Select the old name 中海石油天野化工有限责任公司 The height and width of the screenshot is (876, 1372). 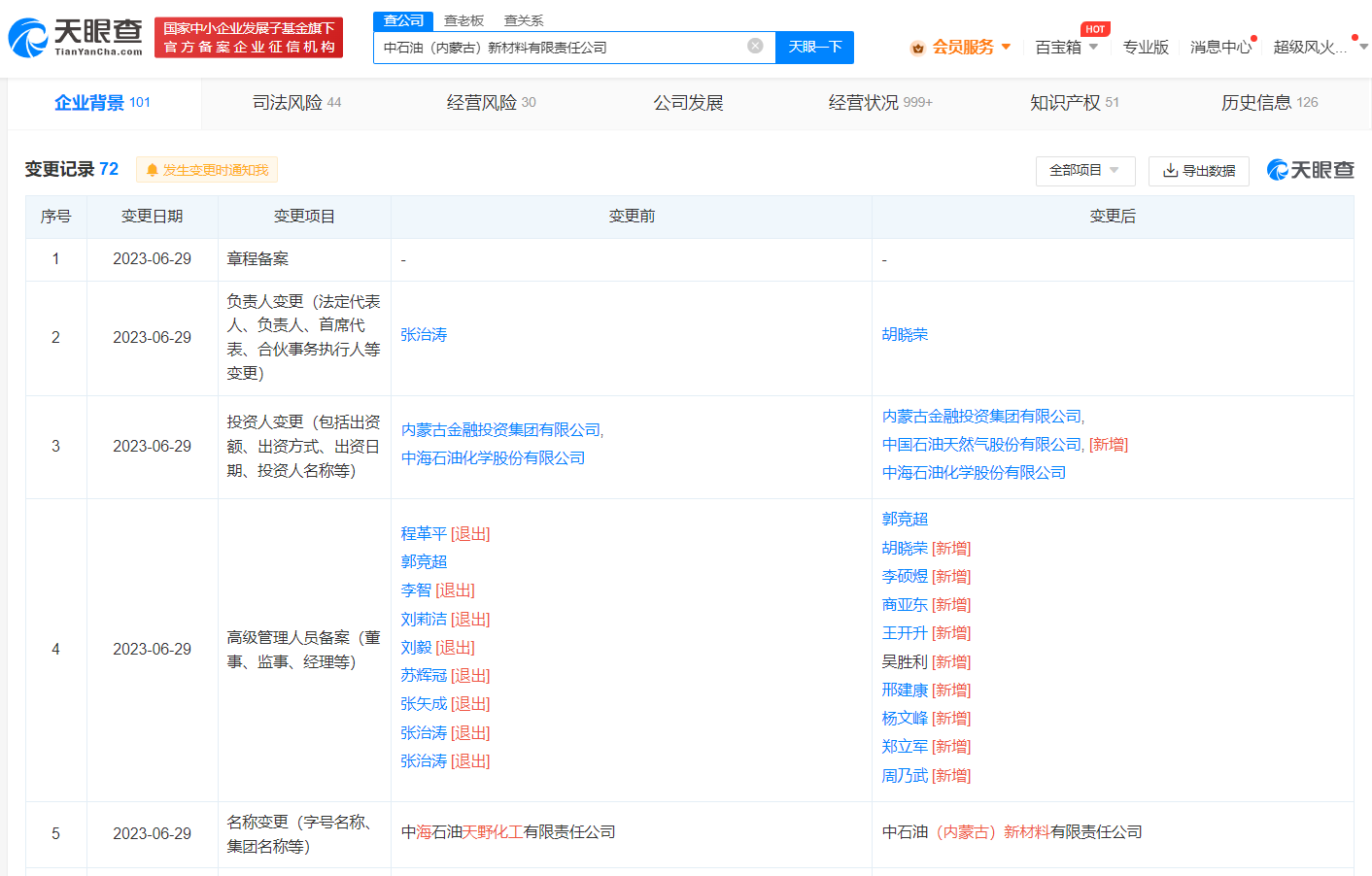click(x=508, y=831)
